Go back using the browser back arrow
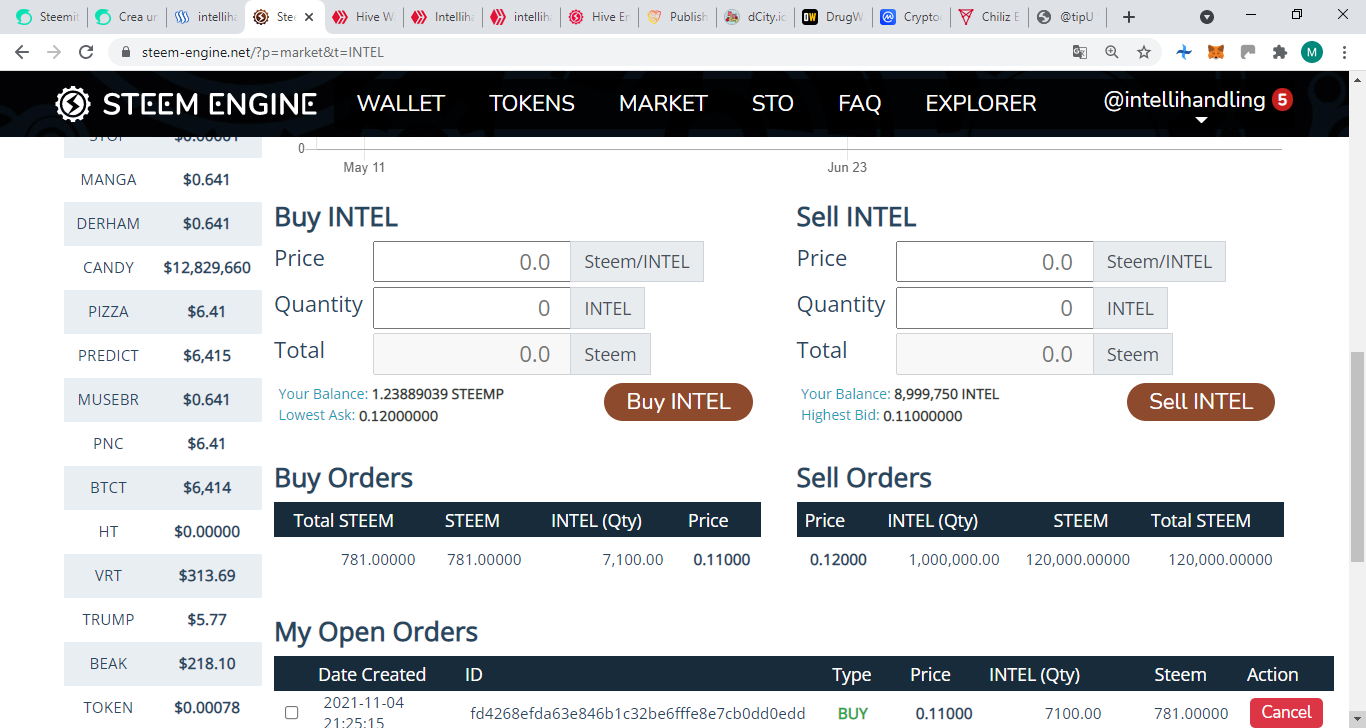This screenshot has width=1366, height=728. point(23,52)
